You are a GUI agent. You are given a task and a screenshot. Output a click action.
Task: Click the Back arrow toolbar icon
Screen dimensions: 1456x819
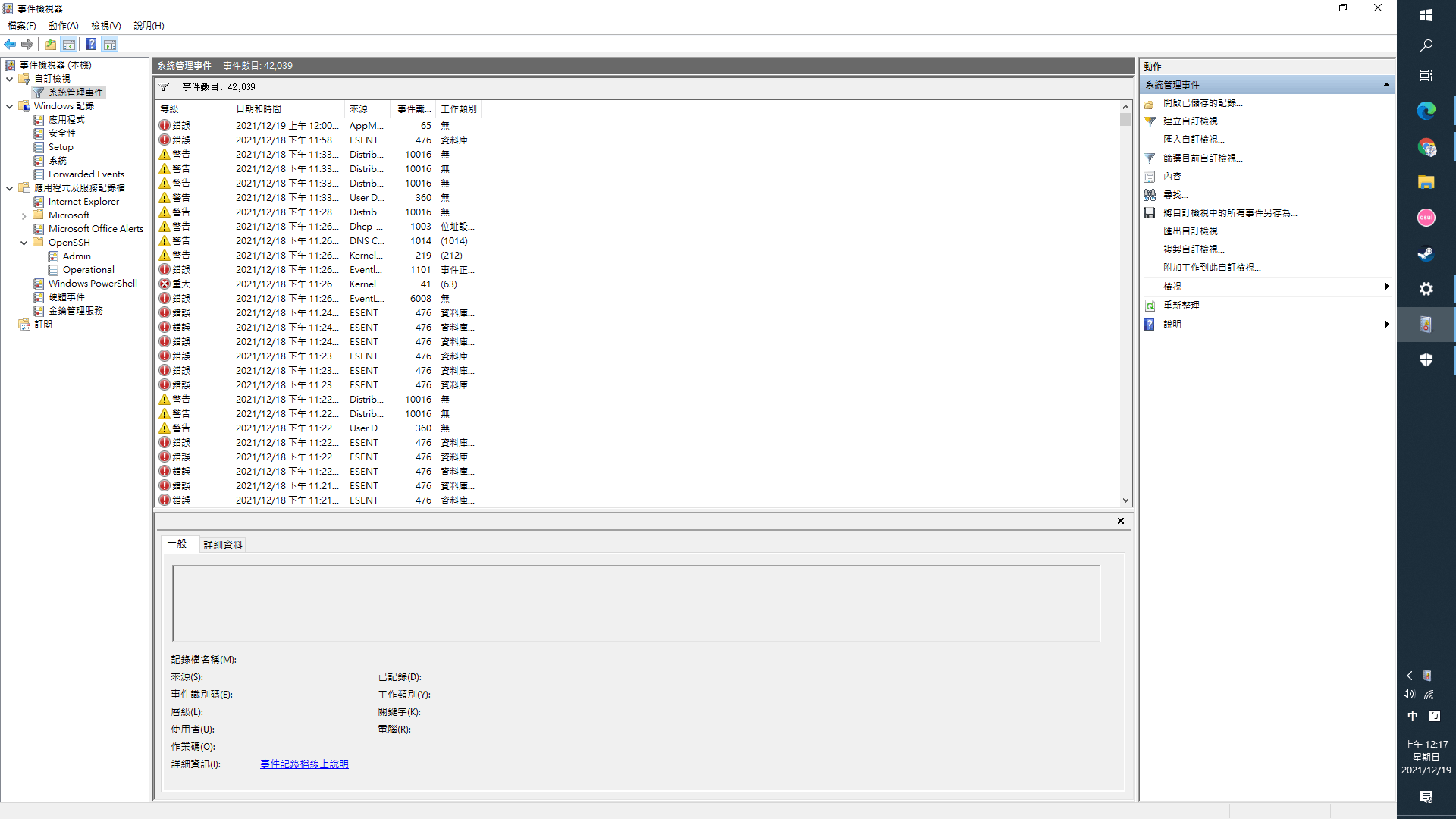[x=10, y=45]
